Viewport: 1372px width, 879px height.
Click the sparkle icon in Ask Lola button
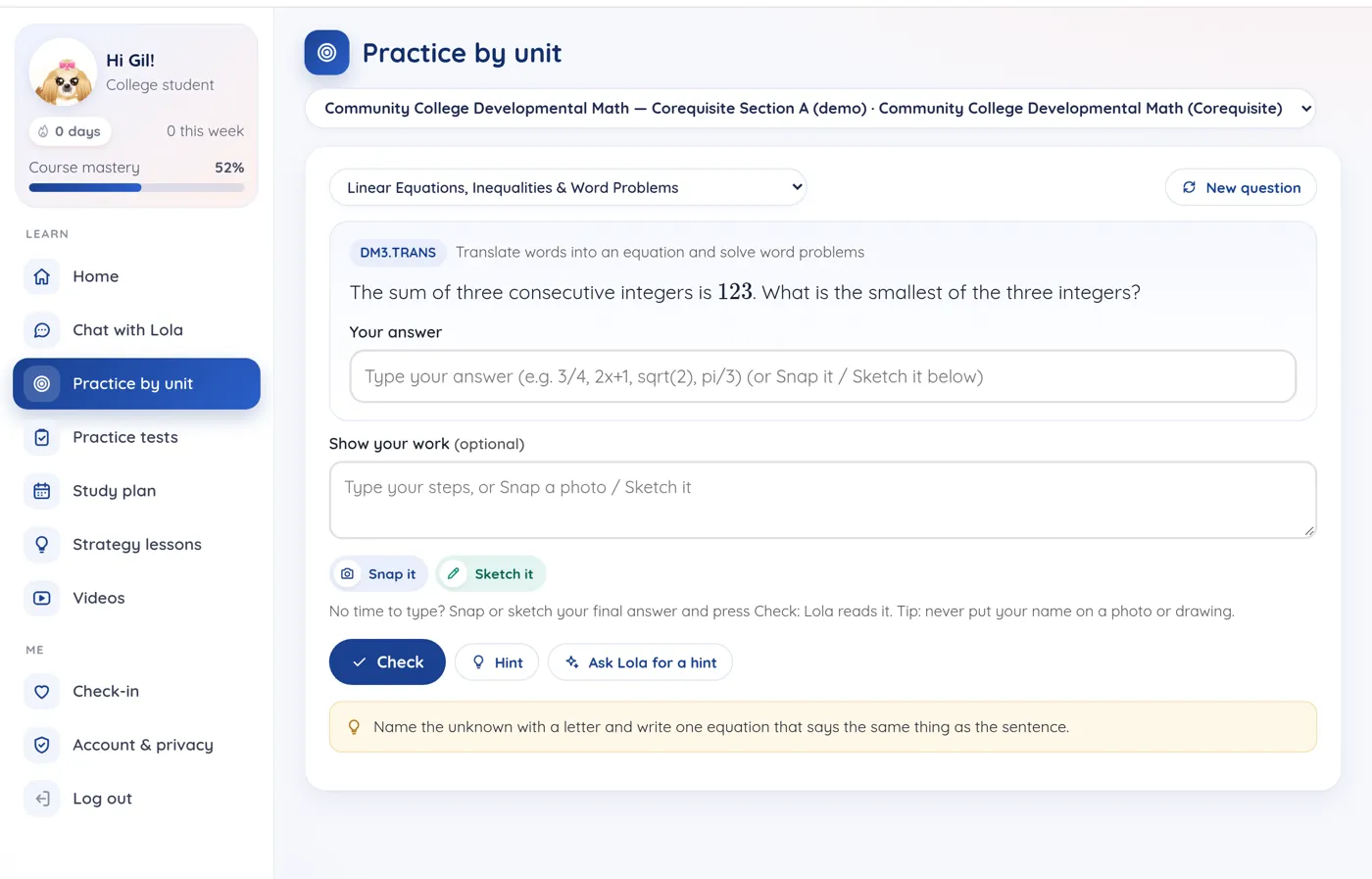click(x=572, y=662)
